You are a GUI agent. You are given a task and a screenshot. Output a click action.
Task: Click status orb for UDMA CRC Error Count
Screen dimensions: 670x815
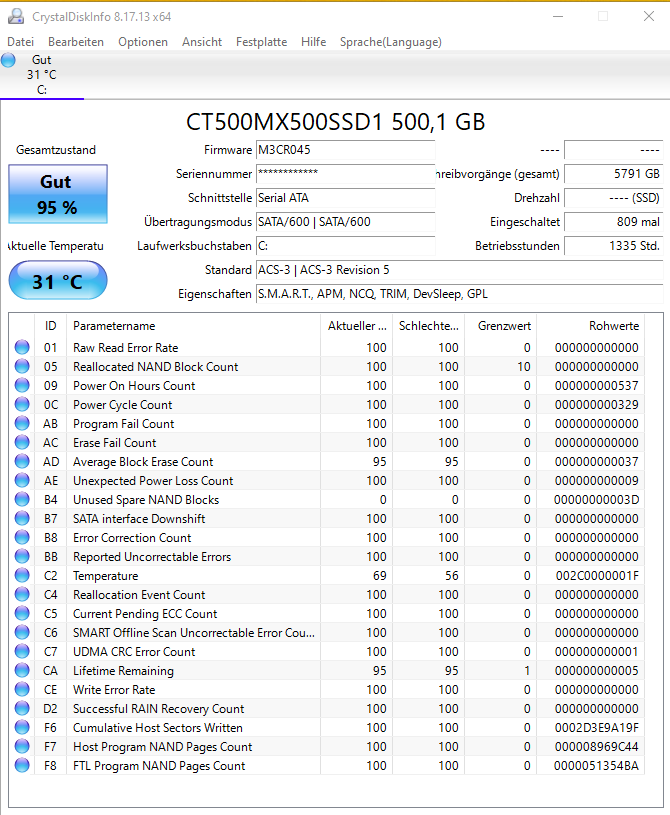(22, 651)
